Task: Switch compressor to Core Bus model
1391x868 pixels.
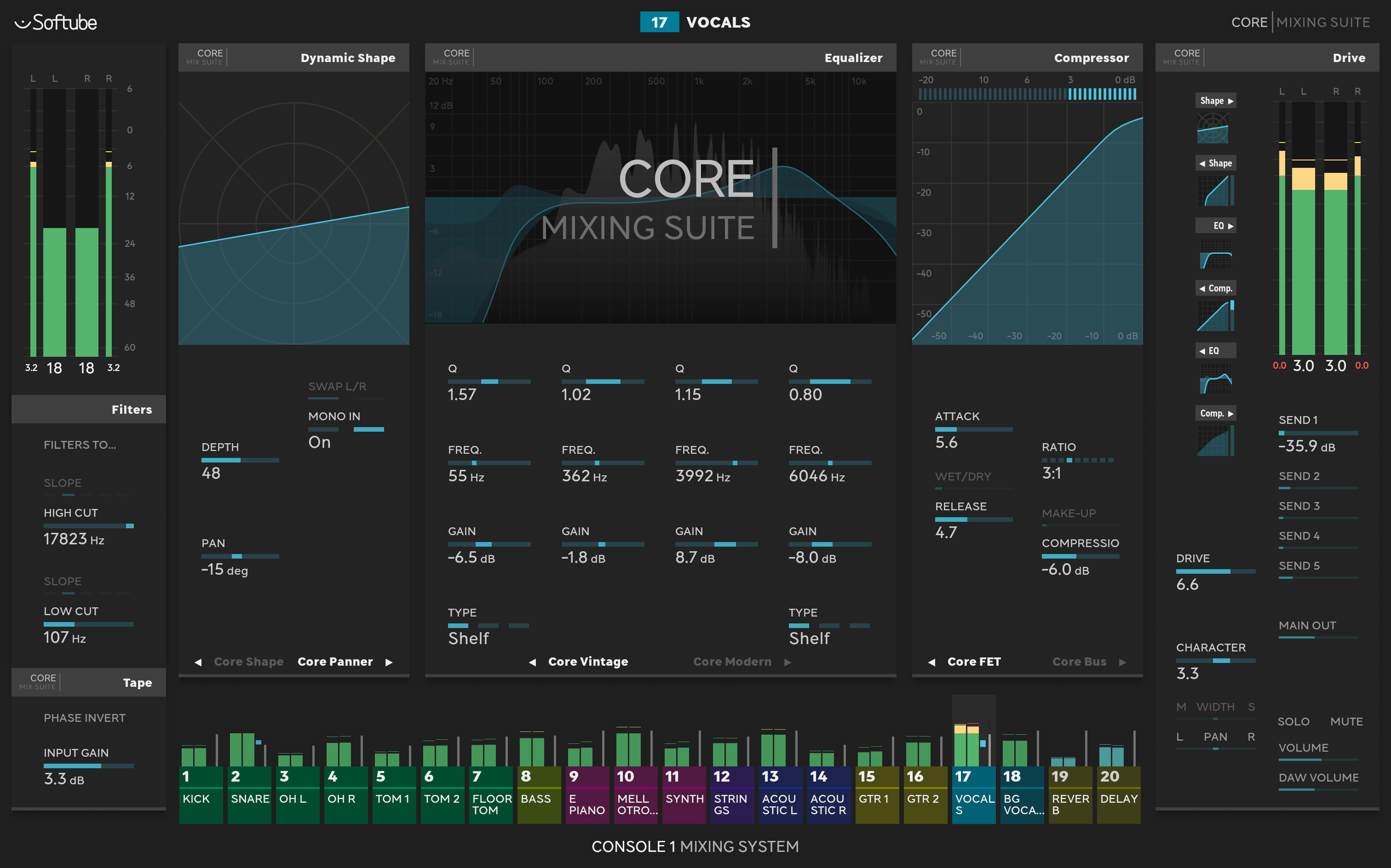Action: point(1080,661)
